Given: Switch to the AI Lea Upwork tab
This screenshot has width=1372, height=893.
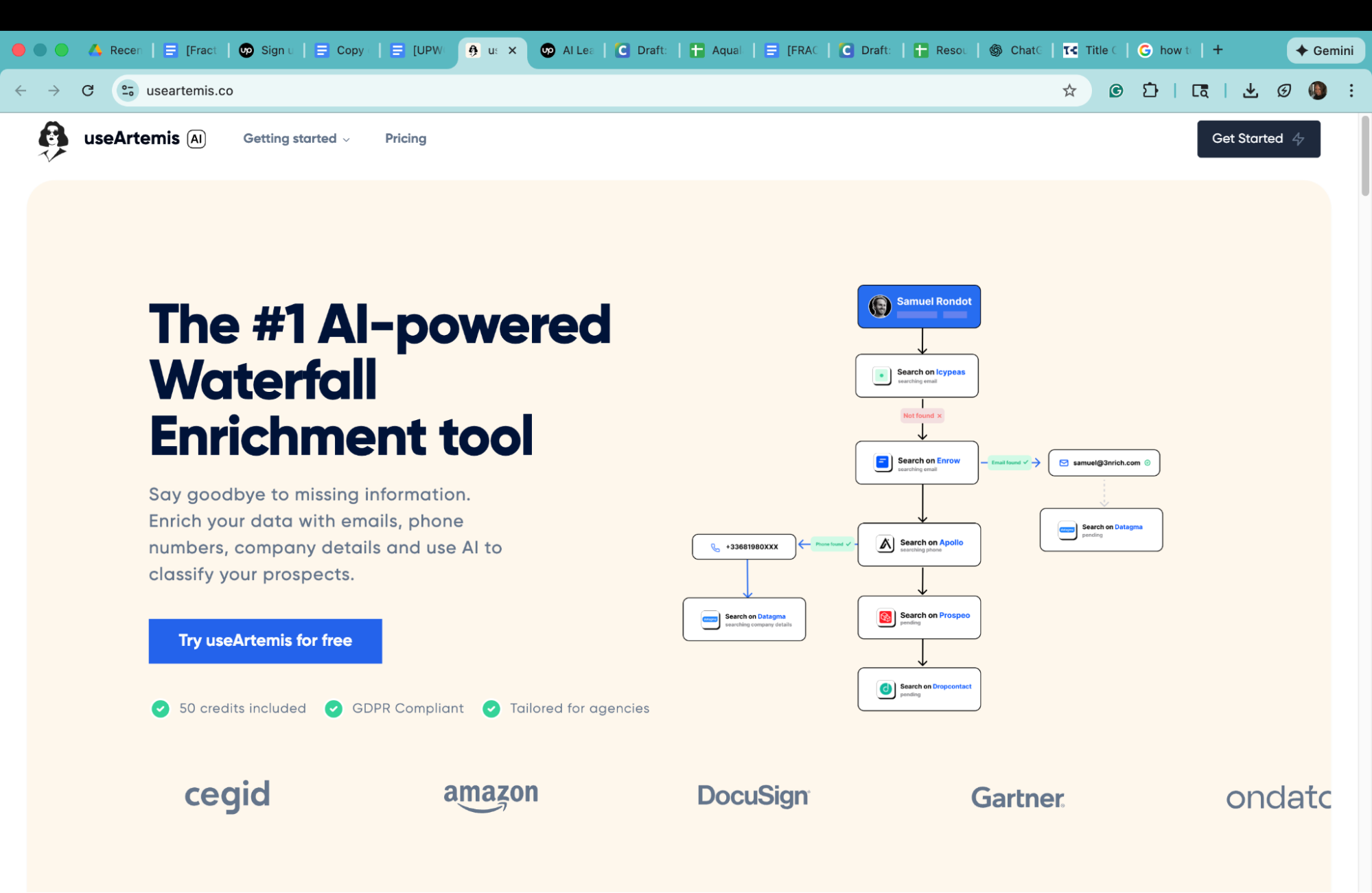Looking at the screenshot, I should click(567, 50).
